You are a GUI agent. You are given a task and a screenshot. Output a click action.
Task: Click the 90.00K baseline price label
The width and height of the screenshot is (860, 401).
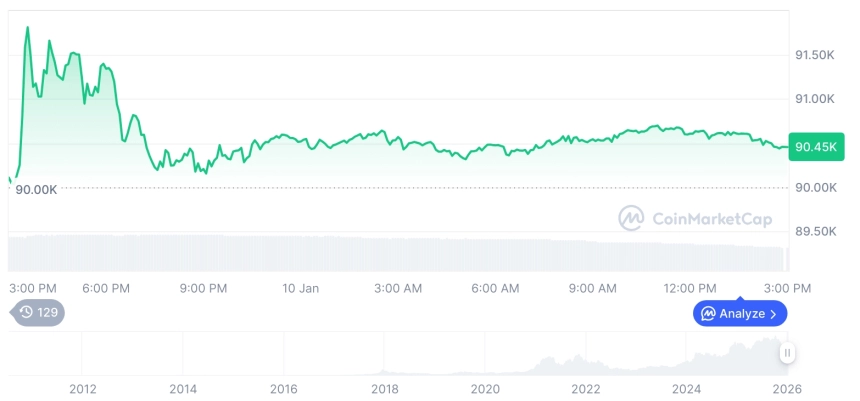(x=36, y=189)
